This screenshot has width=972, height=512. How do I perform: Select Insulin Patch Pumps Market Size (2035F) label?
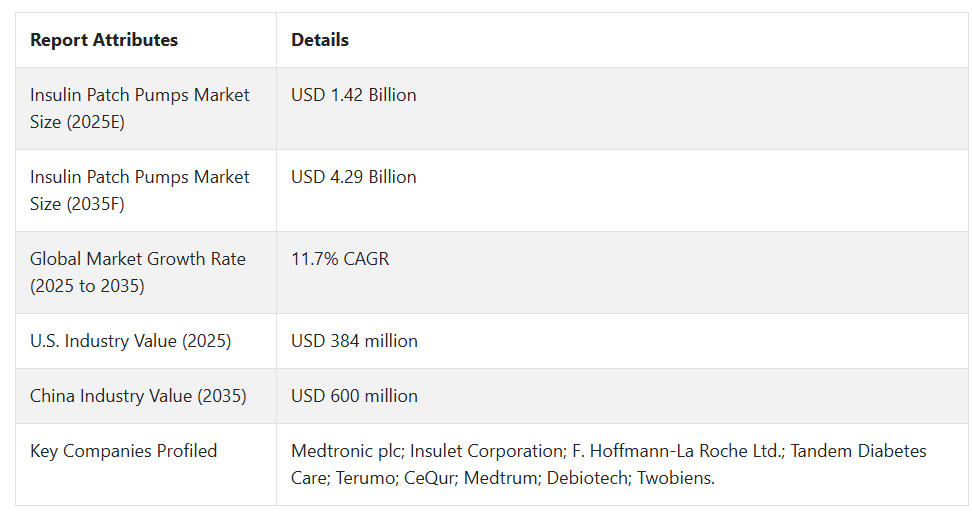tap(139, 190)
